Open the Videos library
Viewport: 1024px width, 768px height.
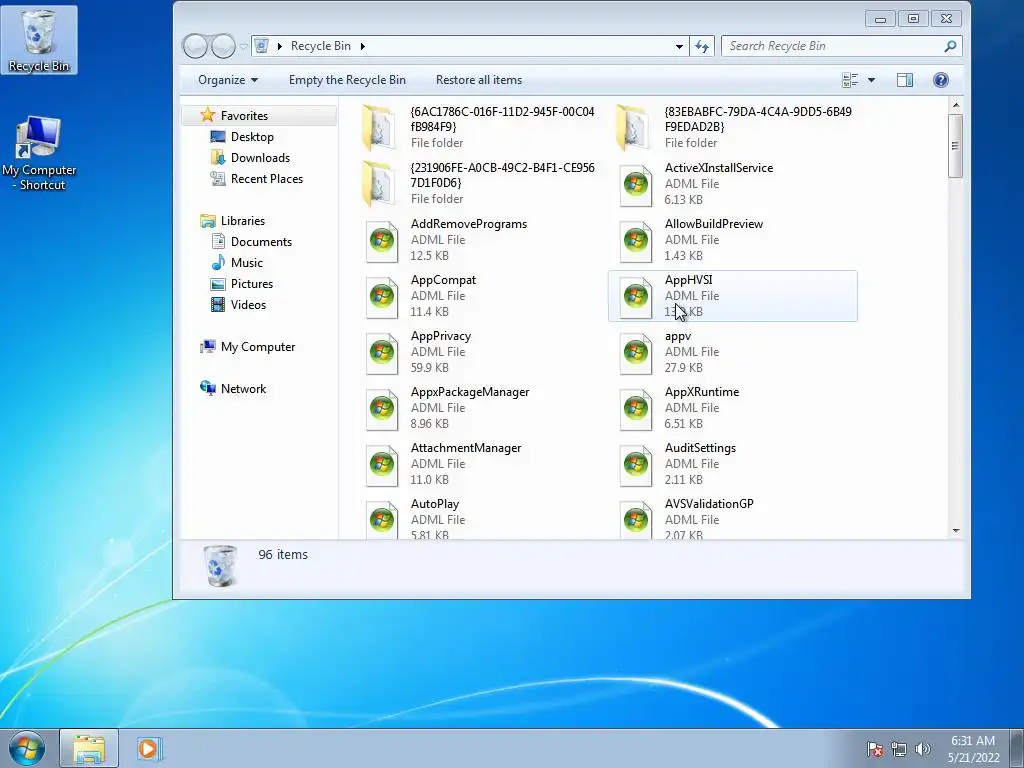(248, 305)
